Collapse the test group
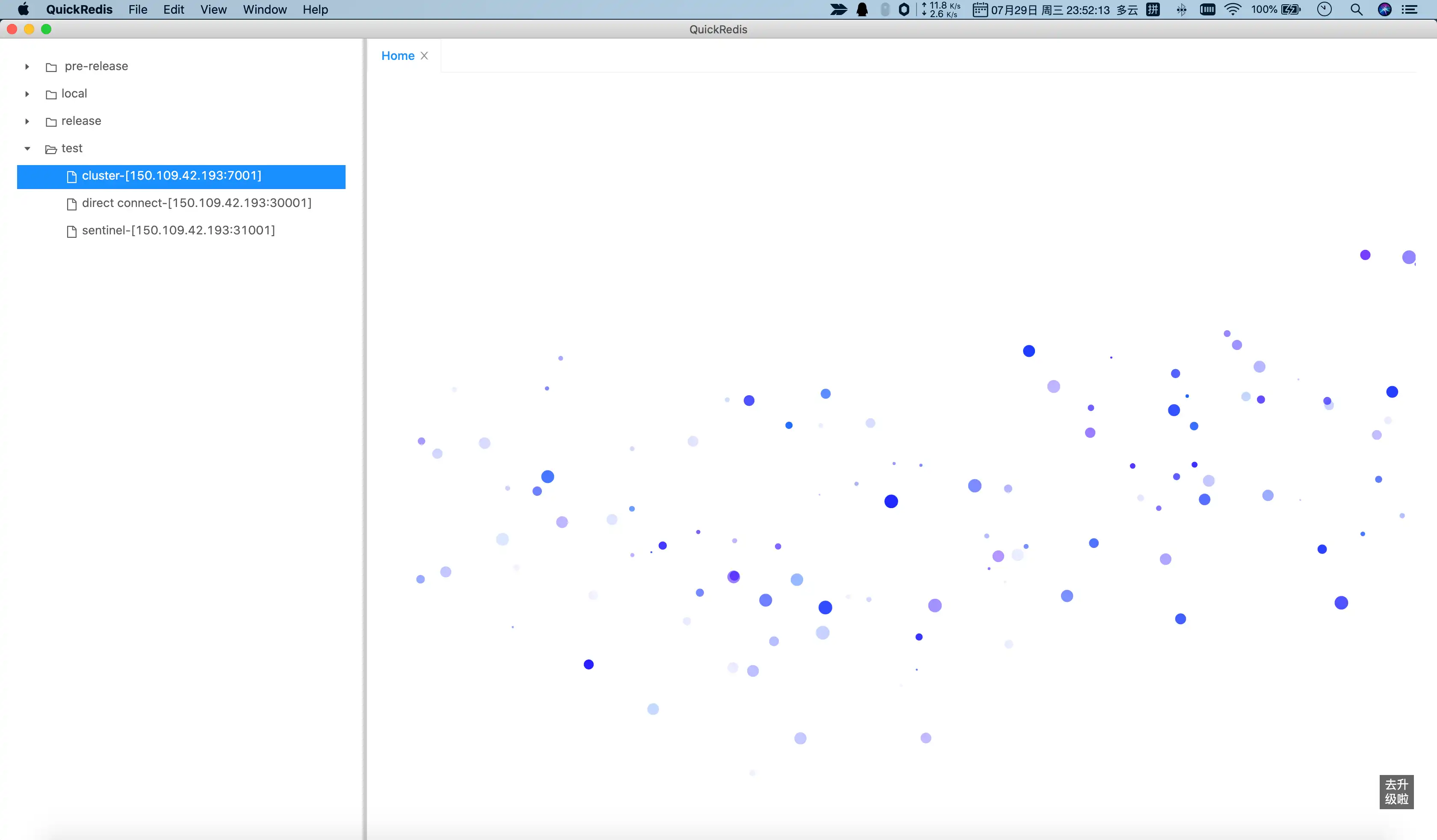This screenshot has width=1437, height=840. click(x=26, y=148)
